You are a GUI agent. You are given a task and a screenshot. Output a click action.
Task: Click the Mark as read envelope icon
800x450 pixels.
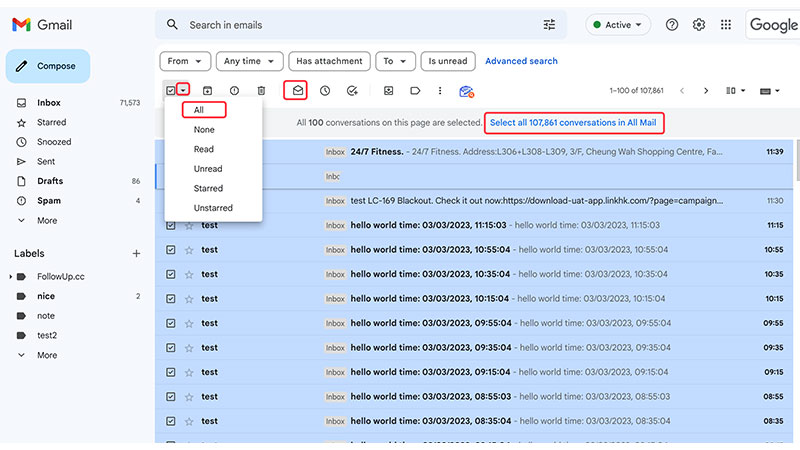297,91
